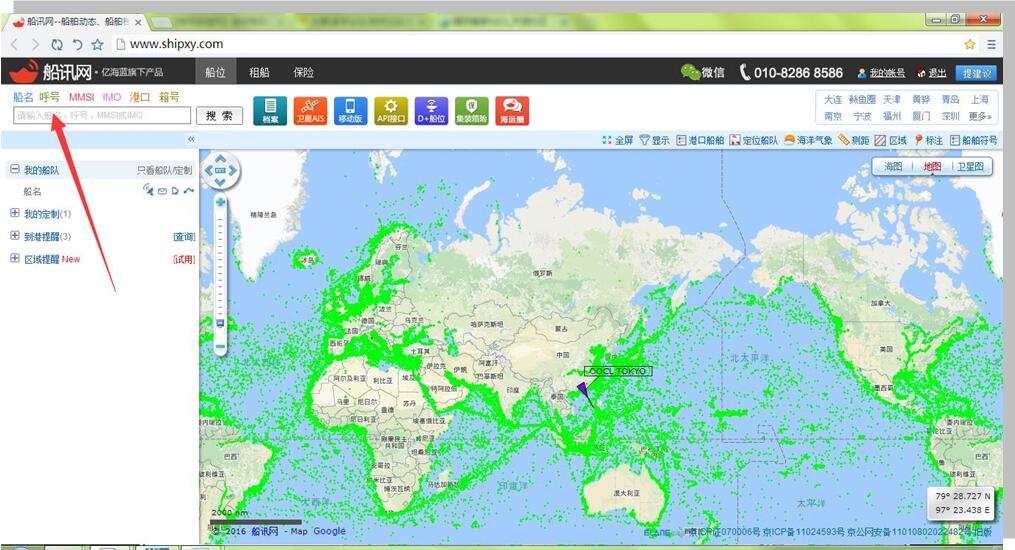Switch map view to 卫星图
1015x550 pixels.
[970, 167]
